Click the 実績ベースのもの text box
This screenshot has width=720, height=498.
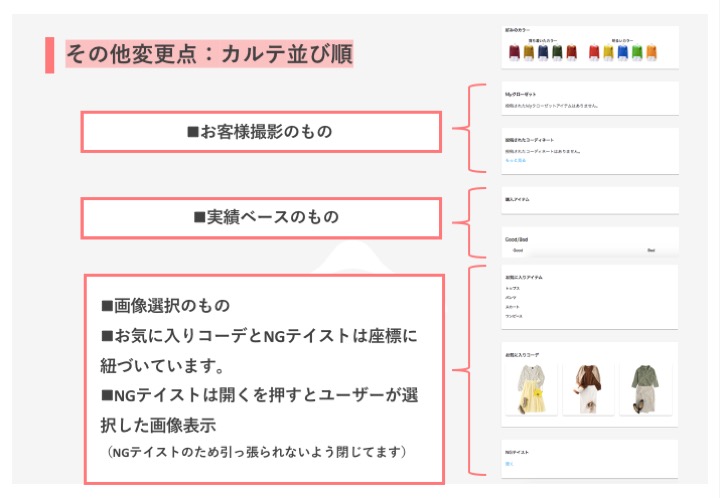(x=261, y=217)
